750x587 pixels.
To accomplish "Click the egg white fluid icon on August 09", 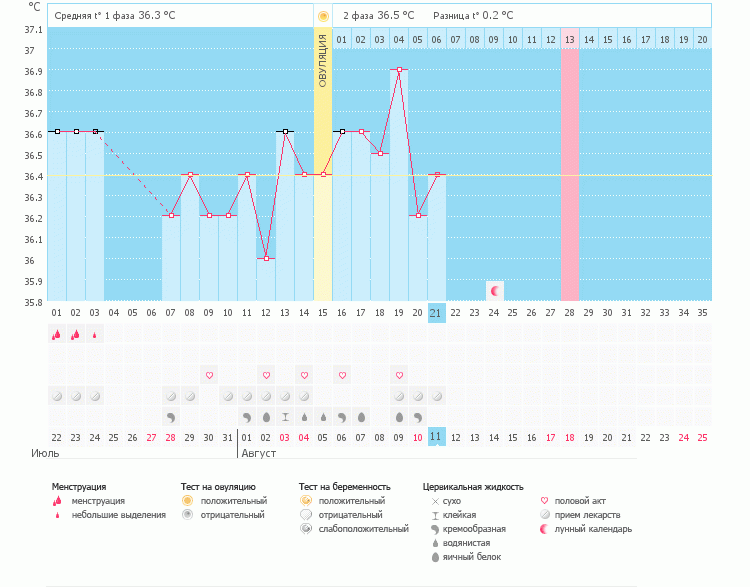I will 399,416.
